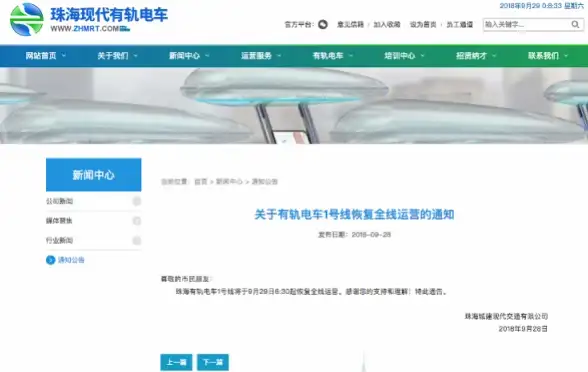Click the 新闻中心 sidebar header
The height and width of the screenshot is (372, 588).
(94, 175)
